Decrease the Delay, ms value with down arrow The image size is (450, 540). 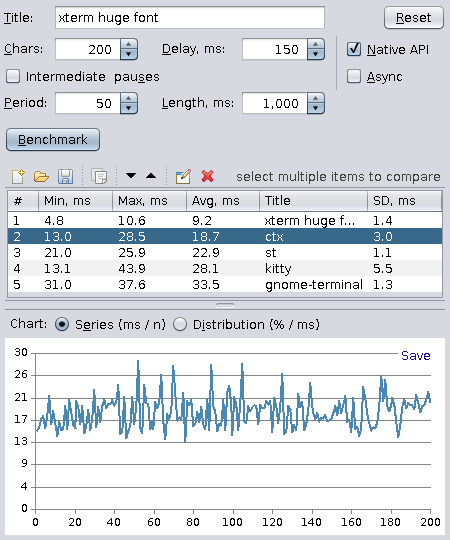point(316,54)
